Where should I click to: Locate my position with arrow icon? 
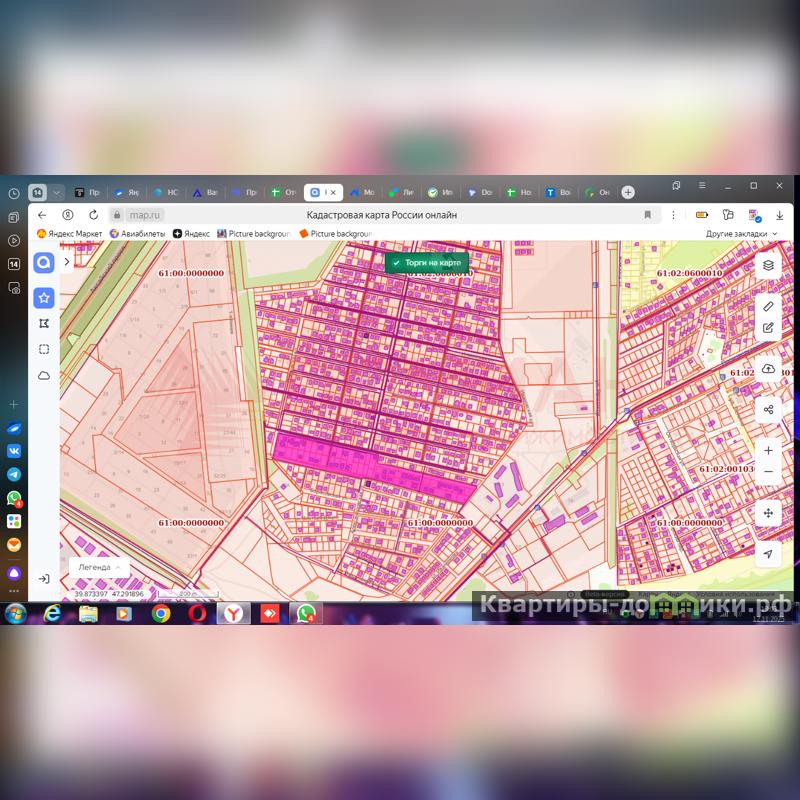pyautogui.click(x=768, y=554)
